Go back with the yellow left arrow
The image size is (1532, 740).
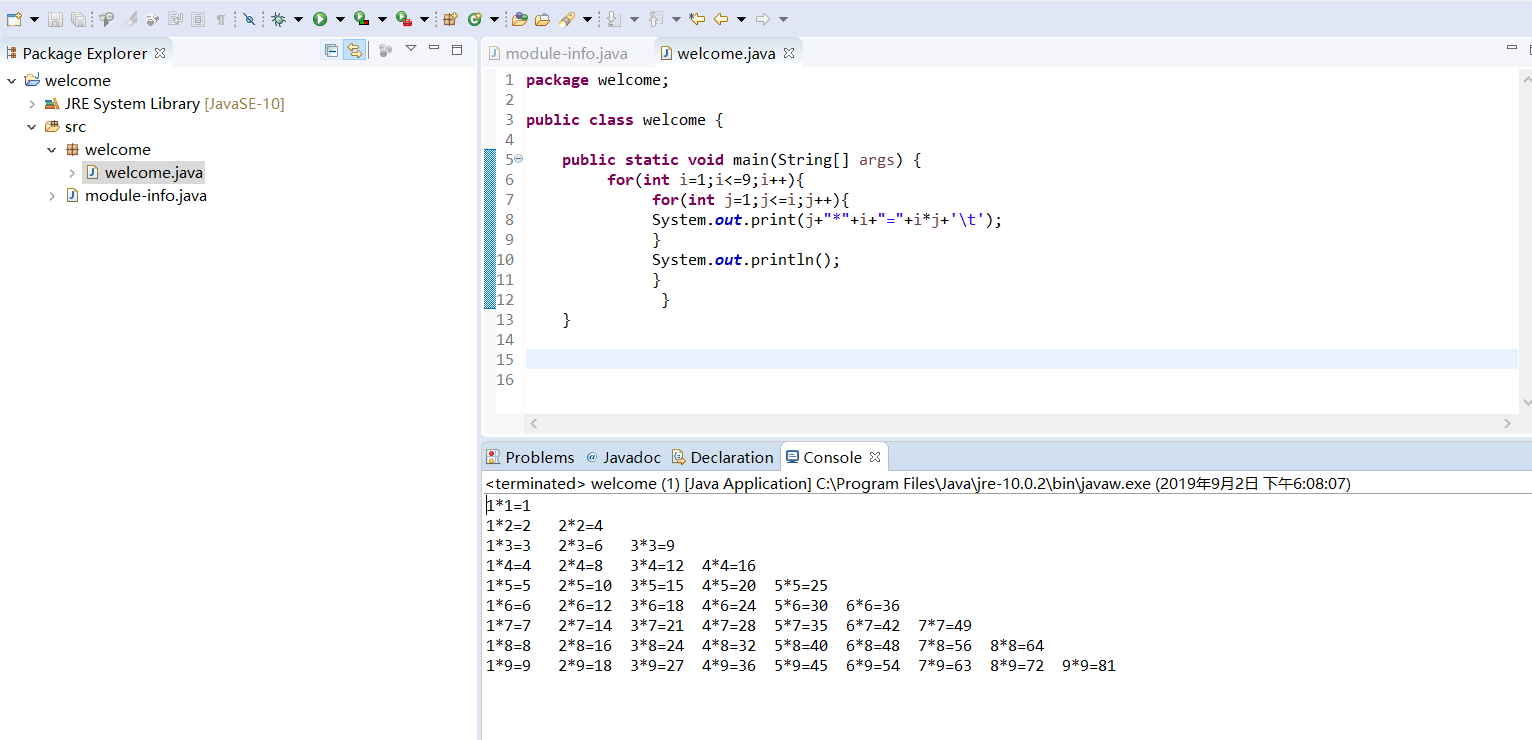tap(720, 19)
